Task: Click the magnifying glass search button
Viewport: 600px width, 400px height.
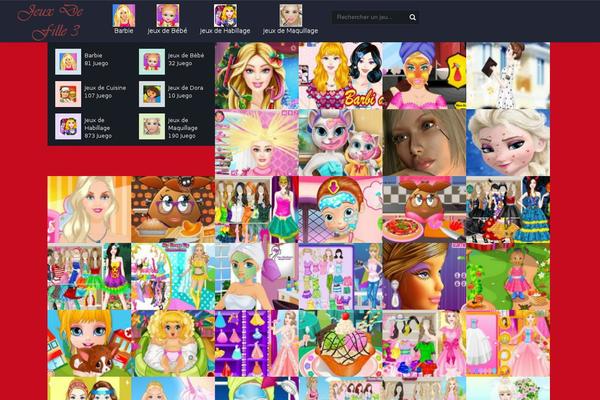Action: pos(412,17)
